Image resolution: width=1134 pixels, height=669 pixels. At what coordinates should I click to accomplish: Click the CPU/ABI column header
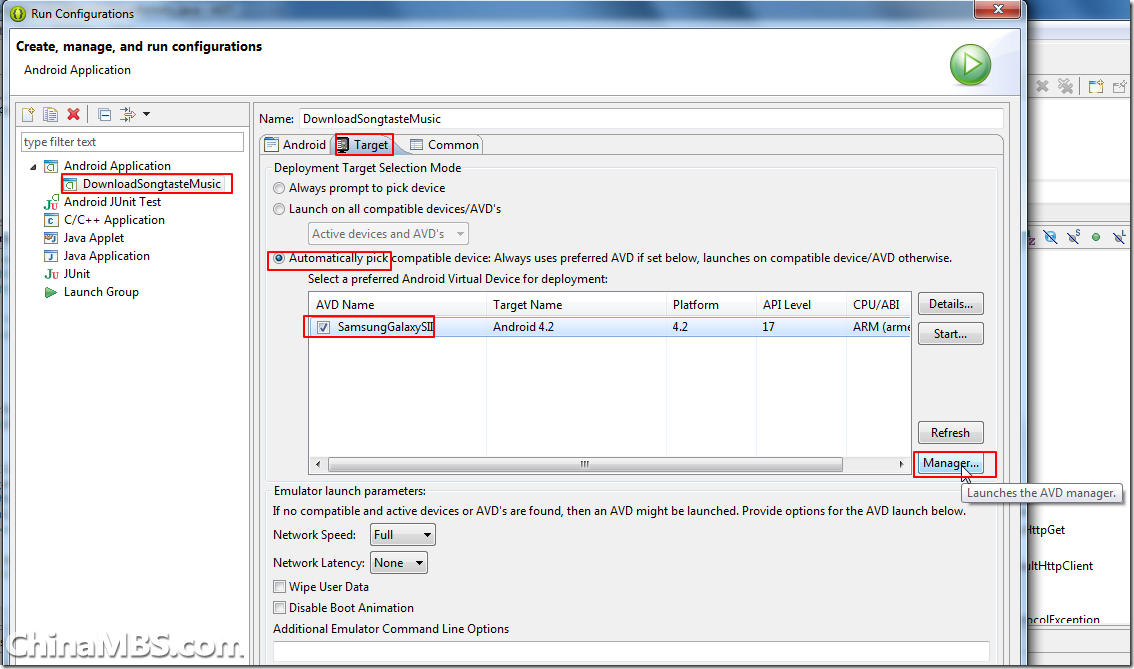click(878, 304)
